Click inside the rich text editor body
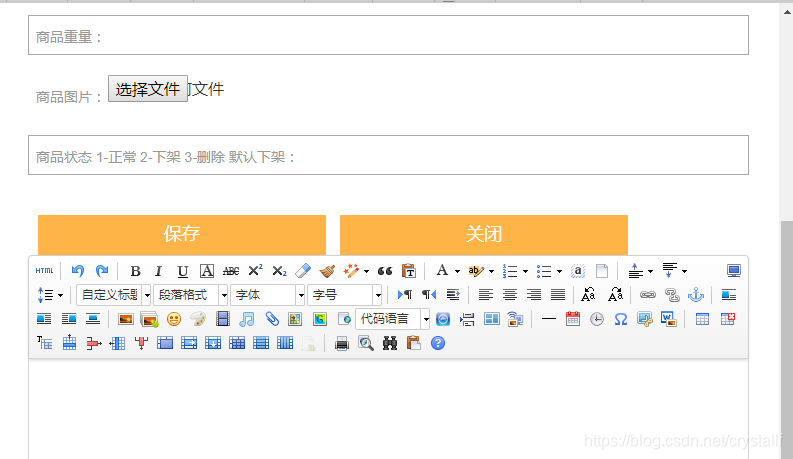Screen dimensions: 793x459 point(388,408)
